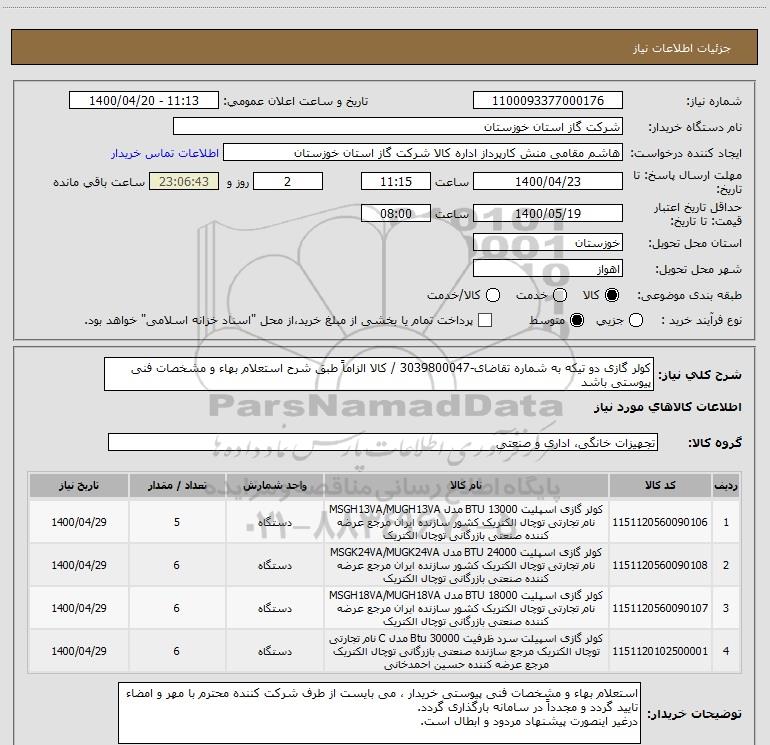Click the need number field 1100093377000176
This screenshot has width=770, height=745.
(548, 101)
